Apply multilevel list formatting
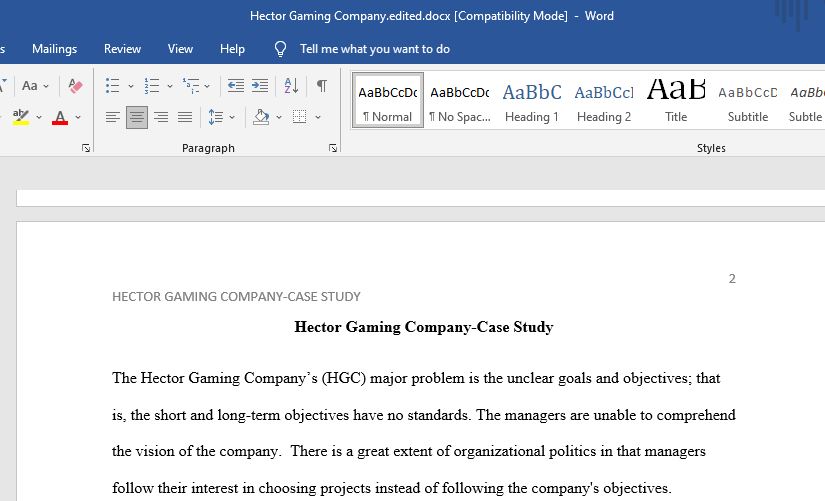The image size is (825, 501). 190,86
